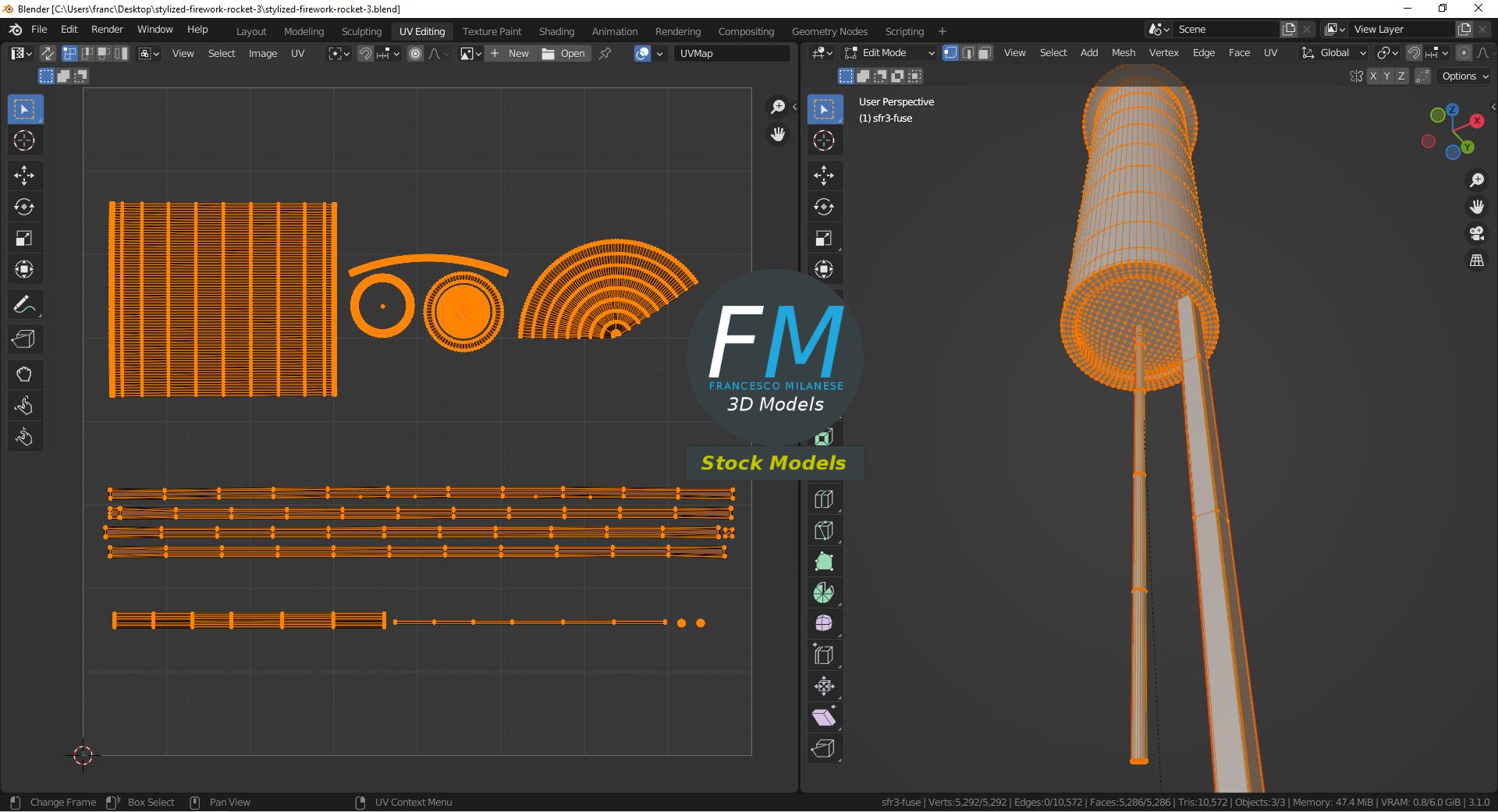Toggle proportional editing in the UV editor

[415, 53]
